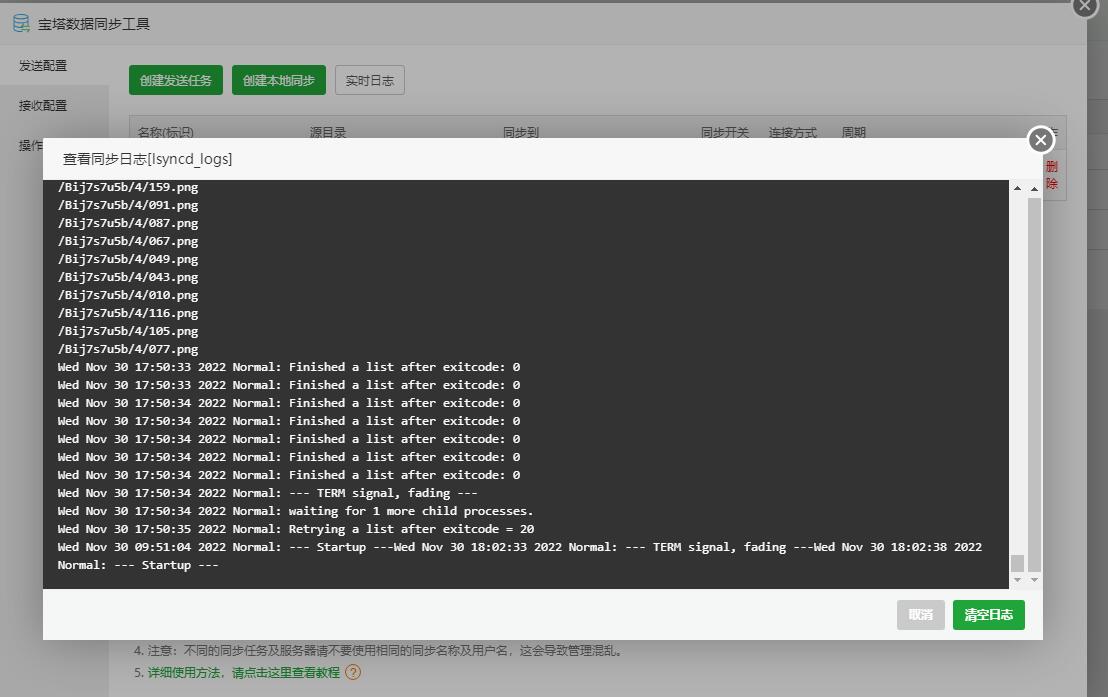The image size is (1108, 697).
Task: Click the 同步到 column header
Action: [521, 132]
